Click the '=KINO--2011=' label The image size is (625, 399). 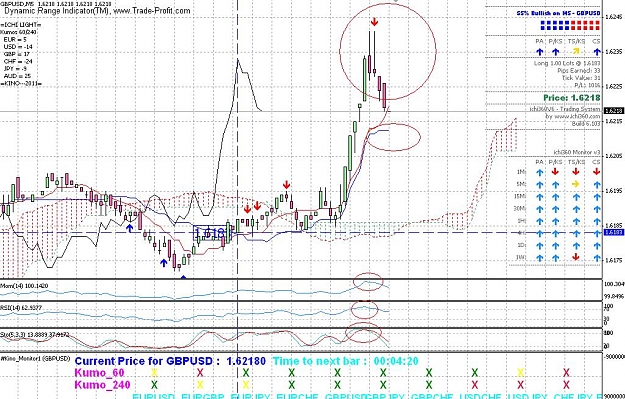(x=21, y=84)
